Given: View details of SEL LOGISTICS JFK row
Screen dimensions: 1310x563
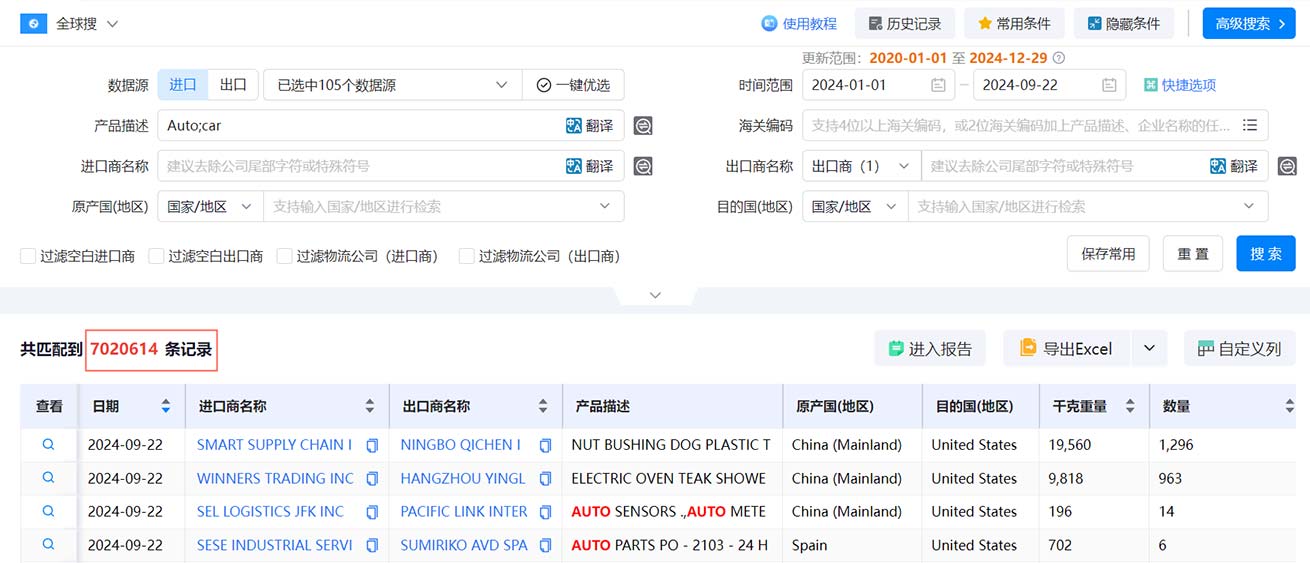Looking at the screenshot, I should point(48,511).
